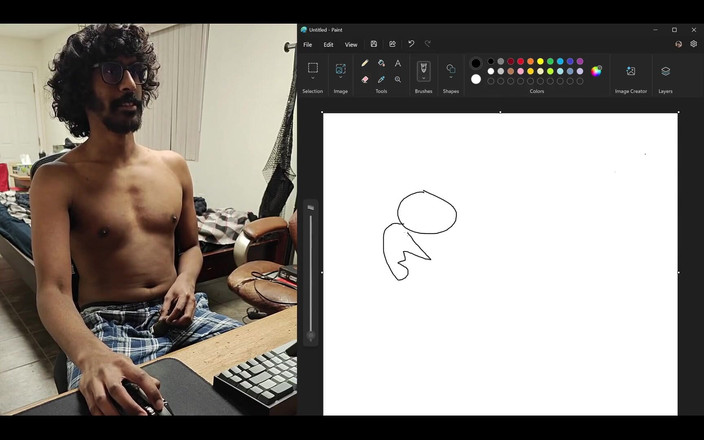Viewport: 704px width, 440px height.
Task: Select the Color 2 white circle
Action: [x=476, y=79]
